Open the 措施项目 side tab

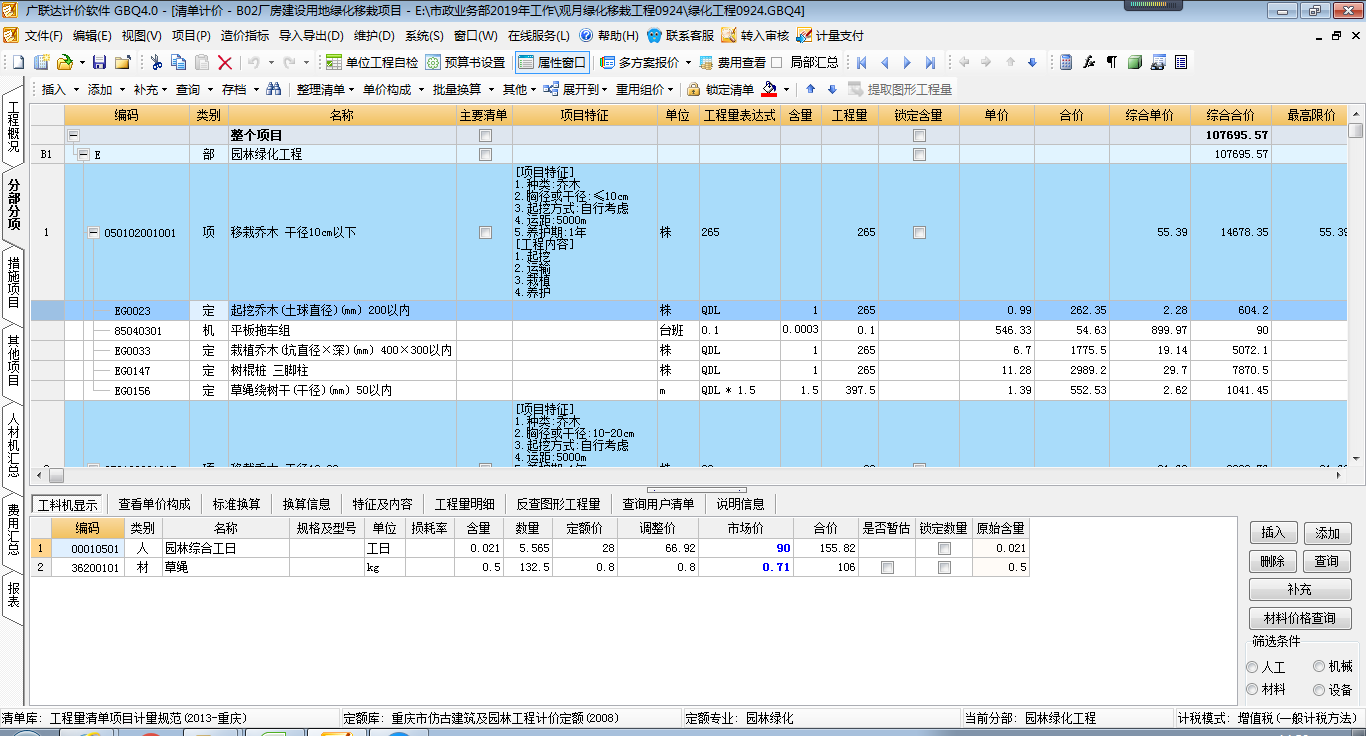[x=14, y=282]
